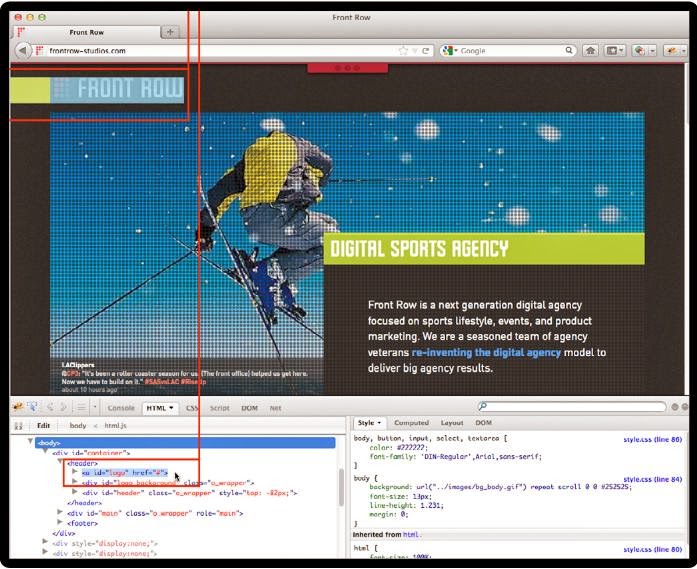
Task: Click the browser Home icon
Action: point(590,51)
